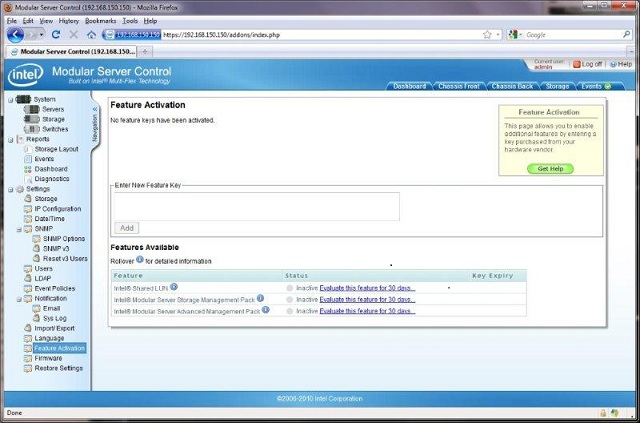Click the Firmware folder icon in navigation
Viewport: 640px width, 423px height.
click(x=28, y=358)
